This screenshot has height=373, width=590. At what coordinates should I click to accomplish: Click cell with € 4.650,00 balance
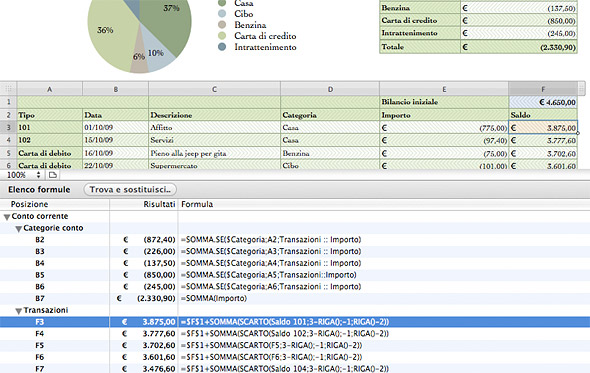(543, 102)
